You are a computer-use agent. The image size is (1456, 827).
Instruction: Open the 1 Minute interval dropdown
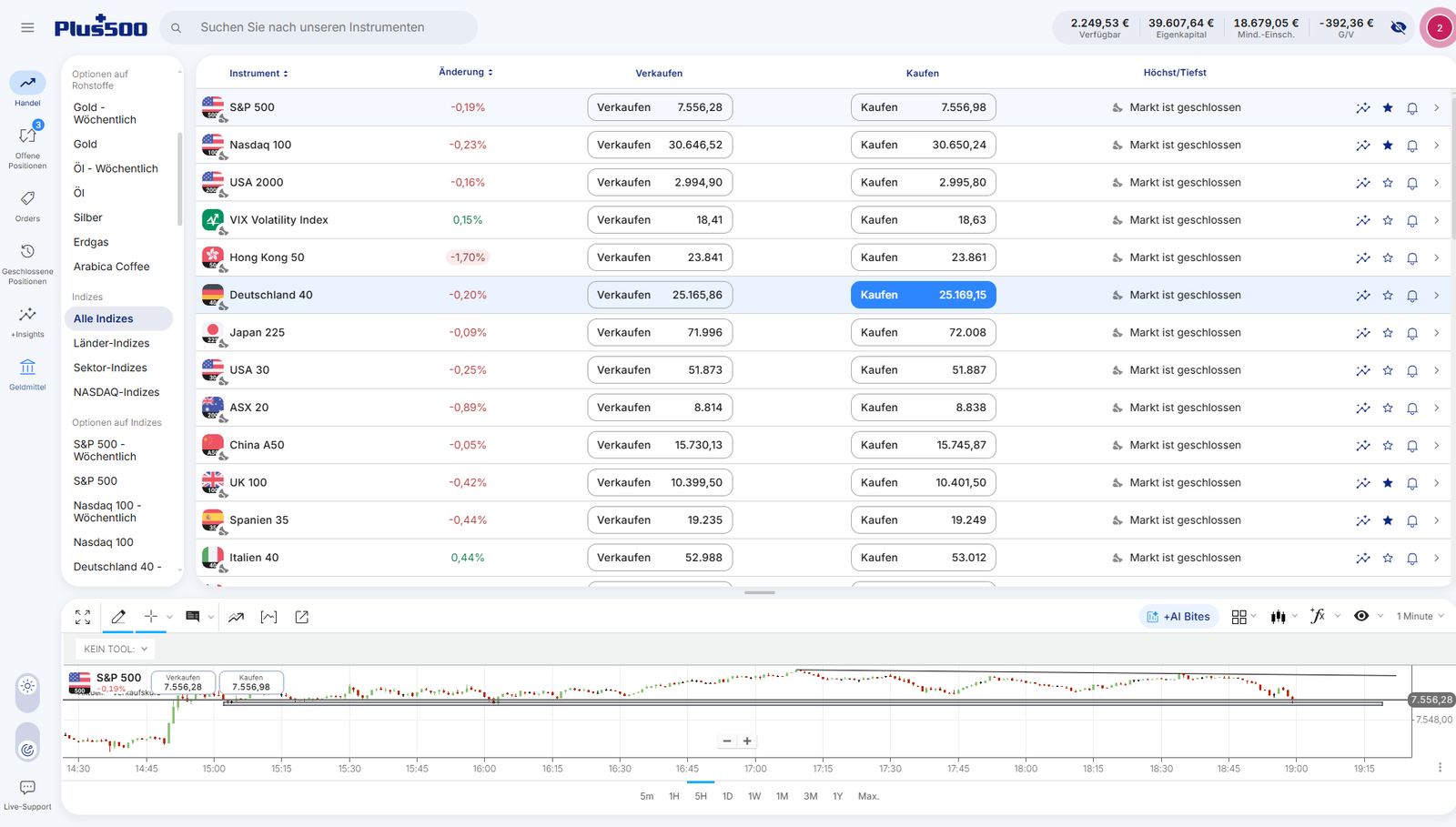[1420, 616]
